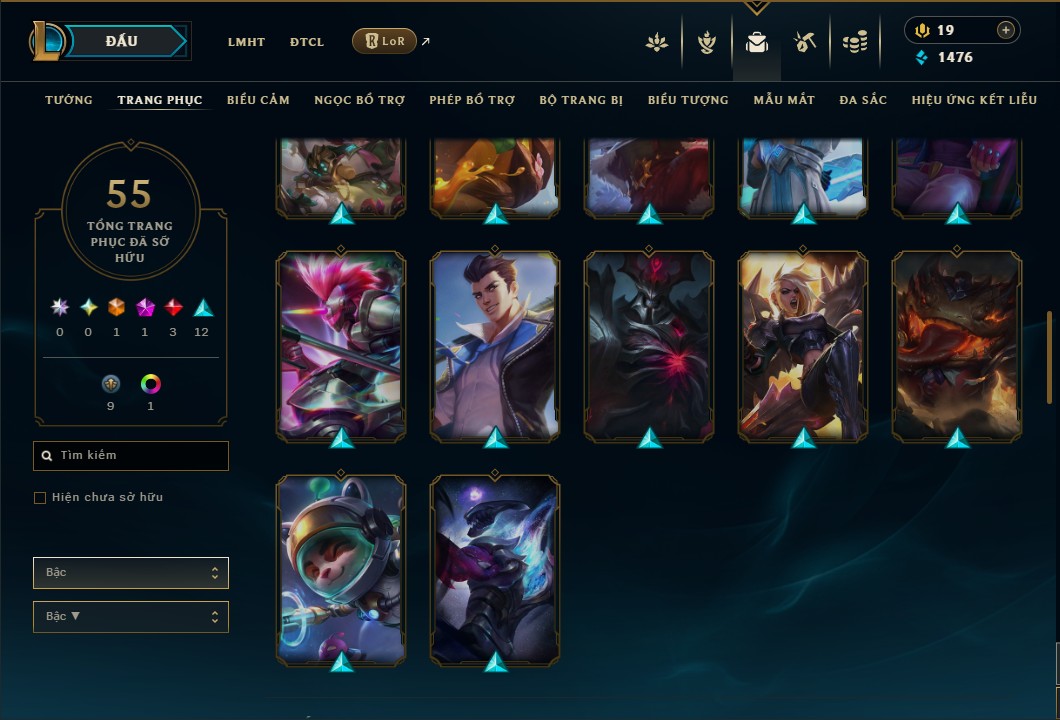Viewport: 1060px width, 720px height.
Task: Open the Store coins icon
Action: point(855,43)
